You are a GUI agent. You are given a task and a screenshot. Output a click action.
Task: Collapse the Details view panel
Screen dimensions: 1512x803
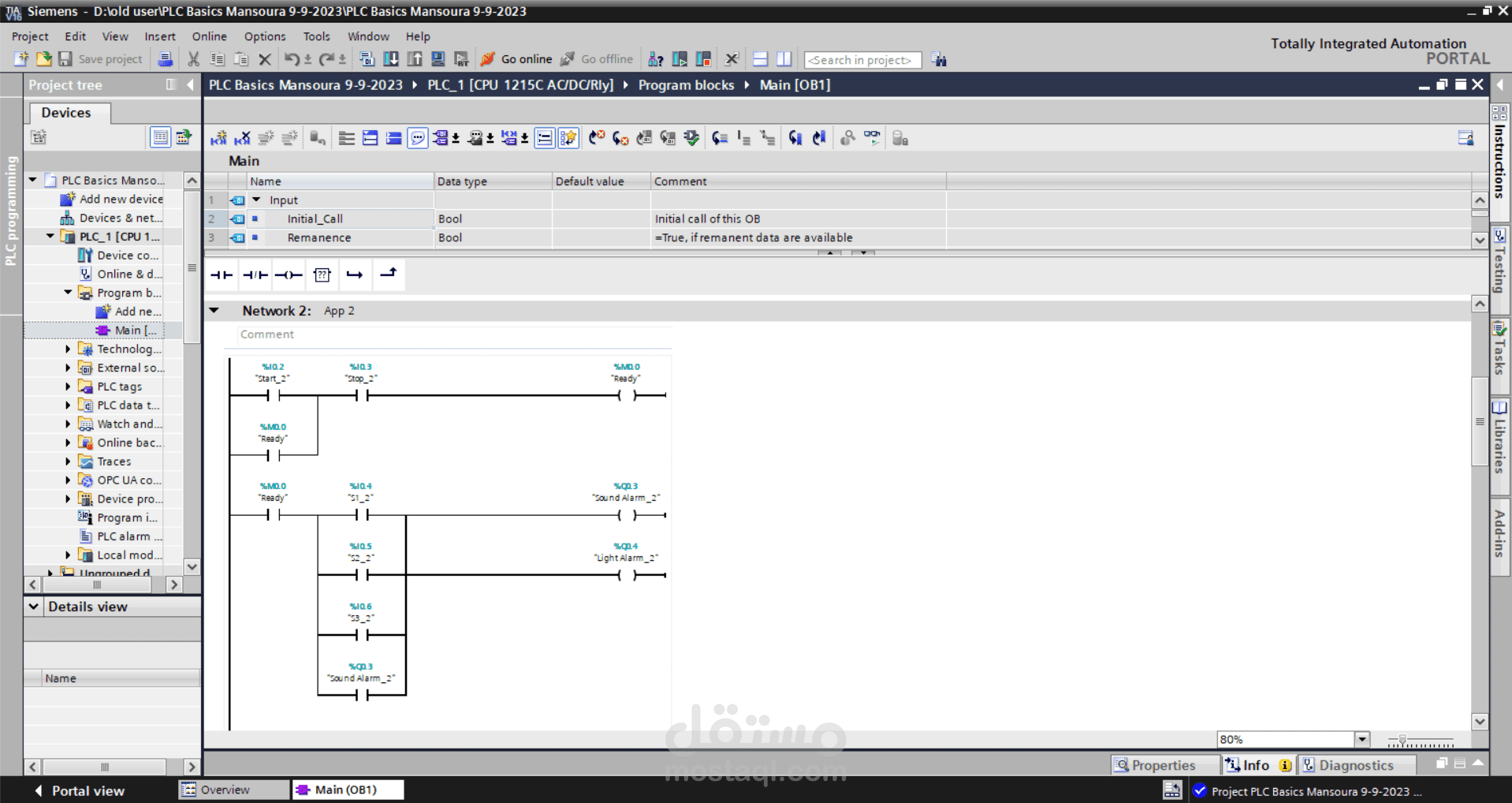34,607
